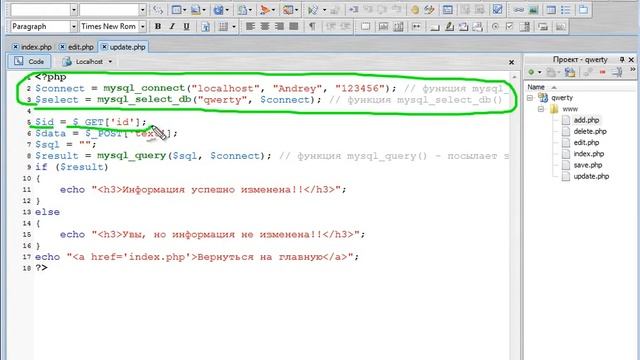This screenshot has width=640, height=360.
Task: Click the orange arrow icon in top toolbar
Action: 265,10
